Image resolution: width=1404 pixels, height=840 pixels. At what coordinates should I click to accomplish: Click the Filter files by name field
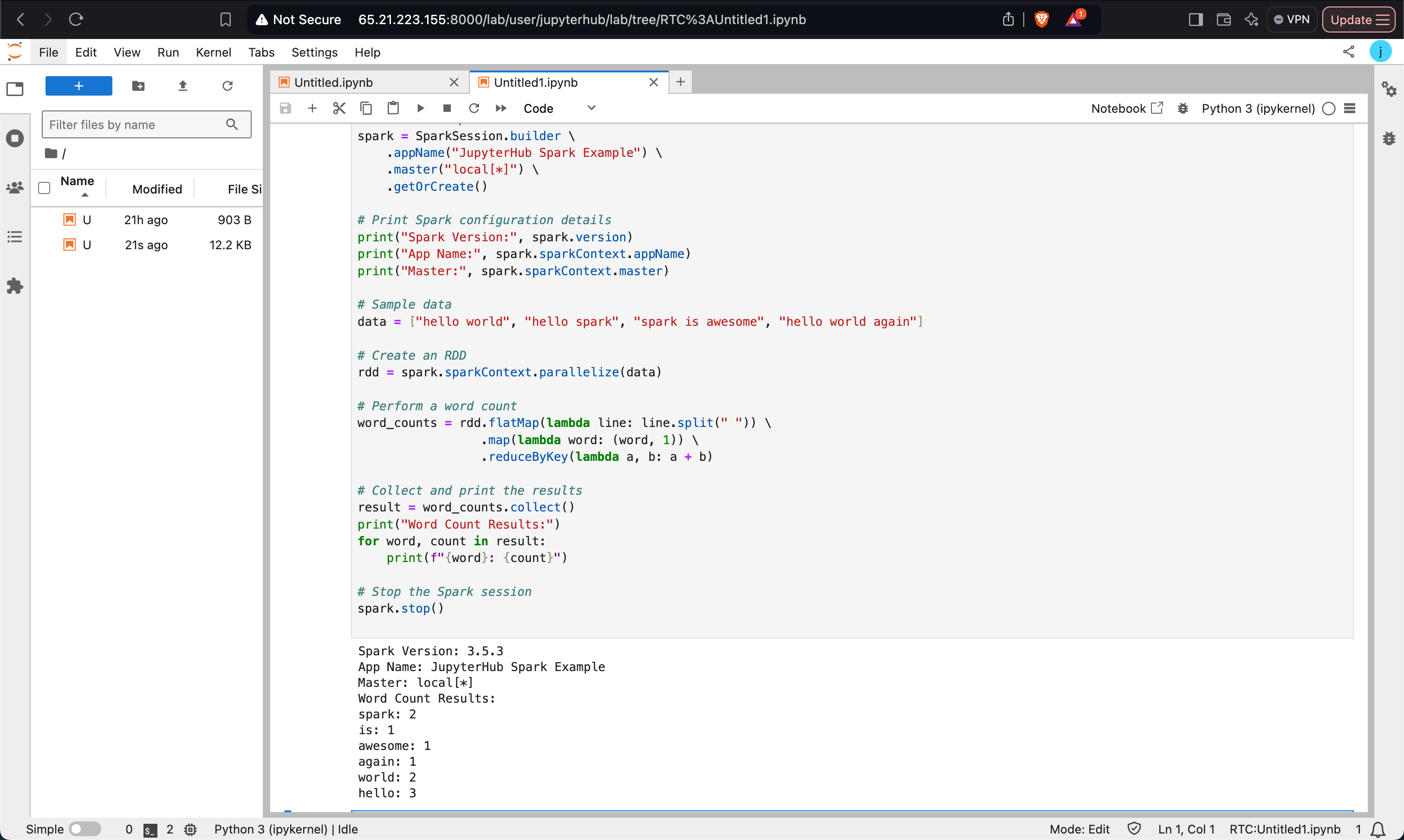coord(147,124)
